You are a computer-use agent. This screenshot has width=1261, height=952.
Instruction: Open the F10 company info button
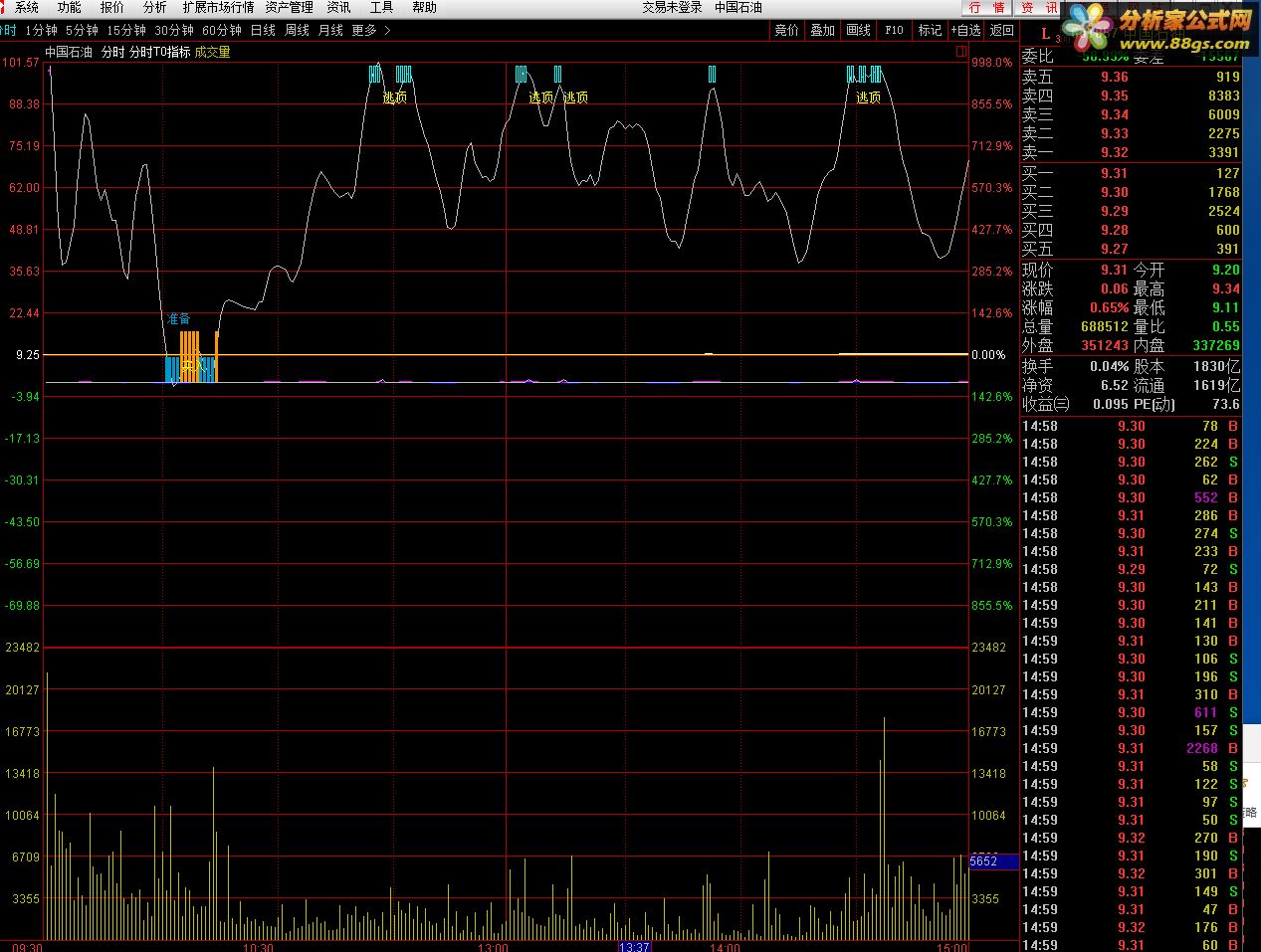894,31
